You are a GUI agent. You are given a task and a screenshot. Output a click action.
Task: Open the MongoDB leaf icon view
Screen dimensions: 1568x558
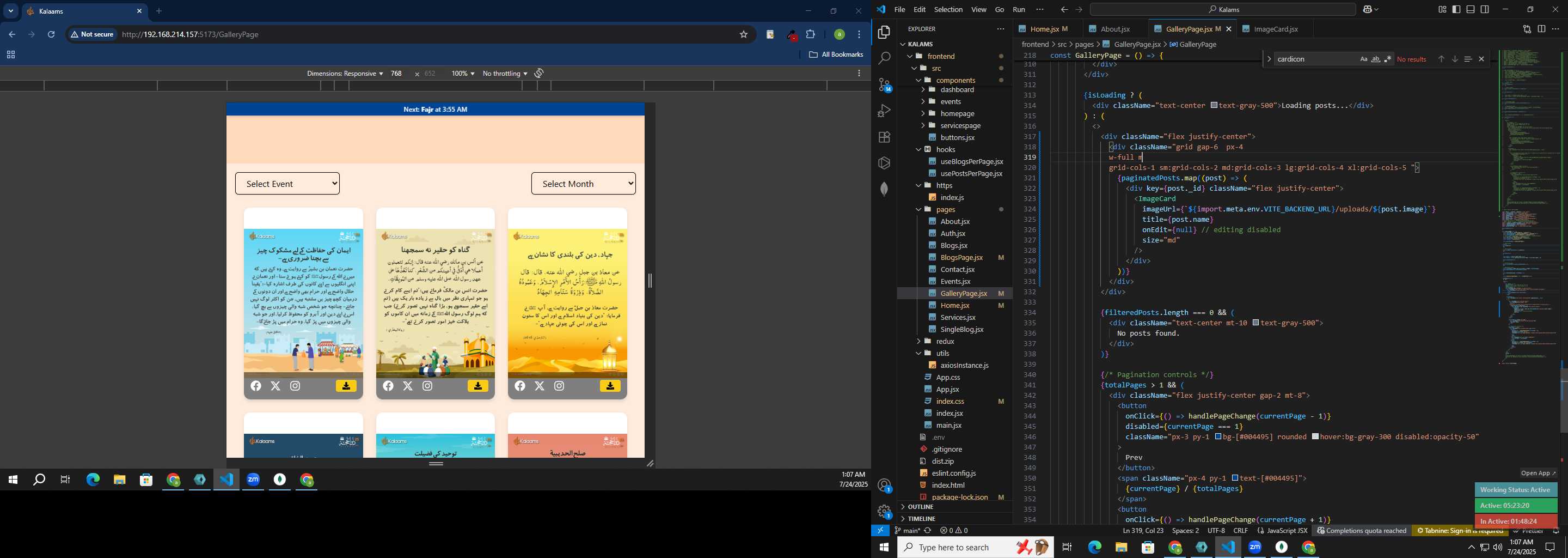884,189
